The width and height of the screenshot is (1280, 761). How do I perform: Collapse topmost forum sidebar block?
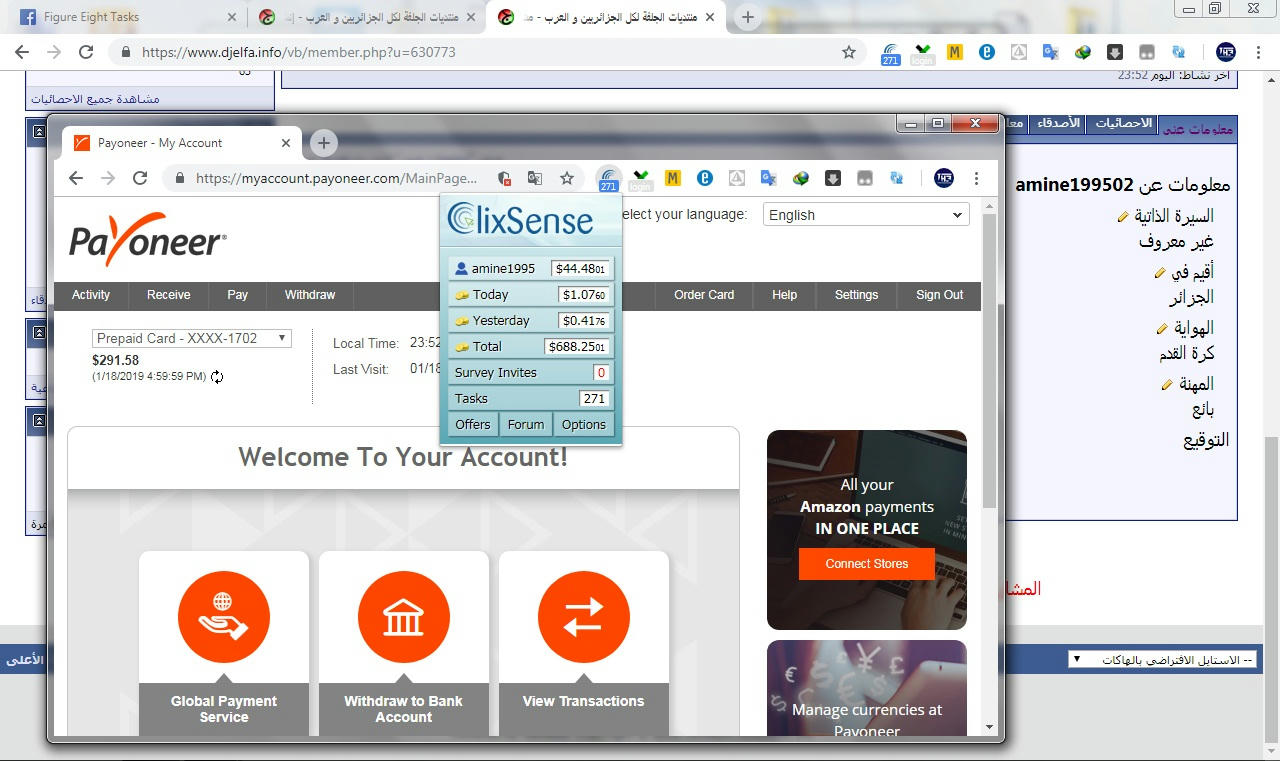click(x=39, y=130)
